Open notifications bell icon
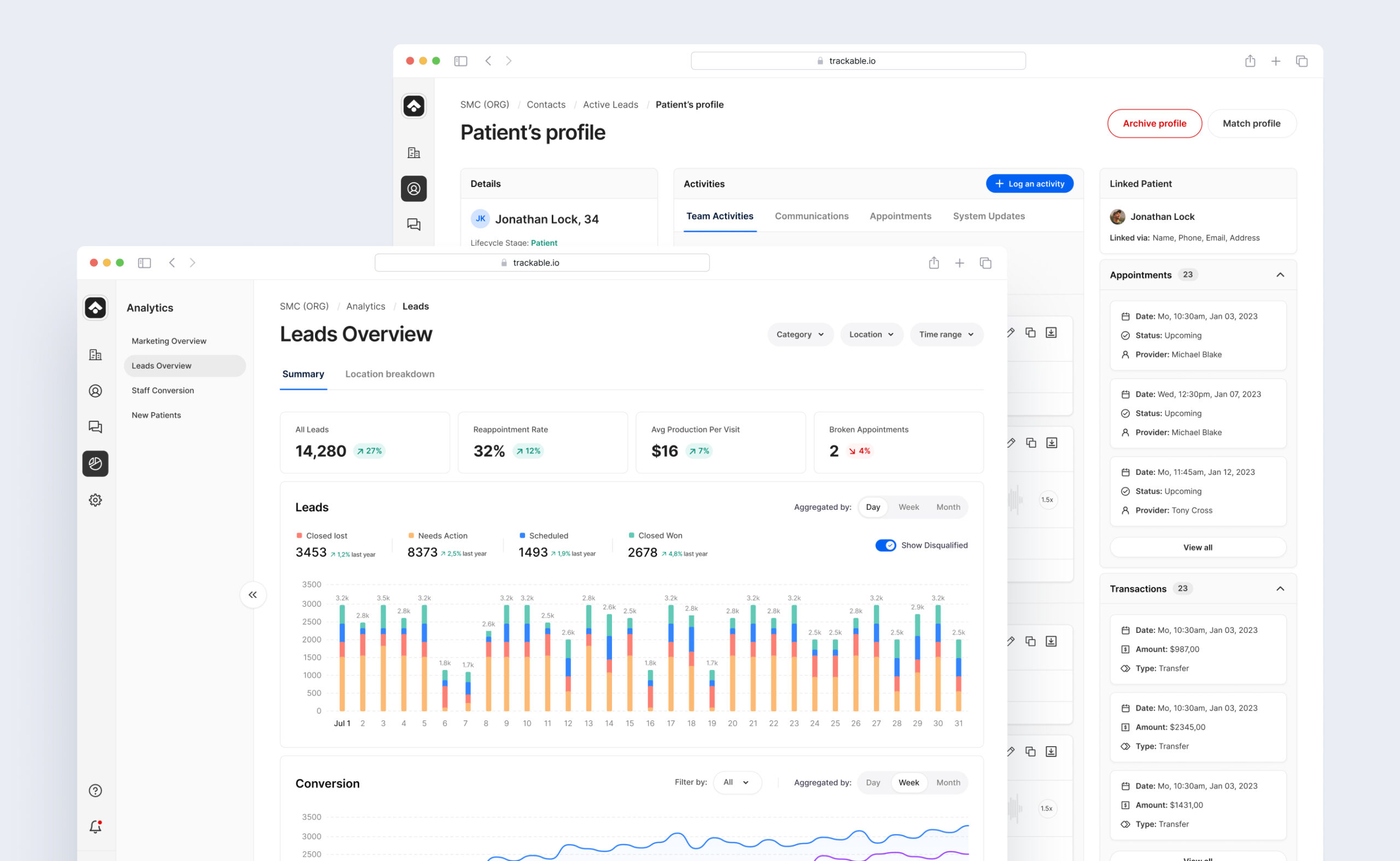Screen dimensions: 1400x861 [x=95, y=826]
